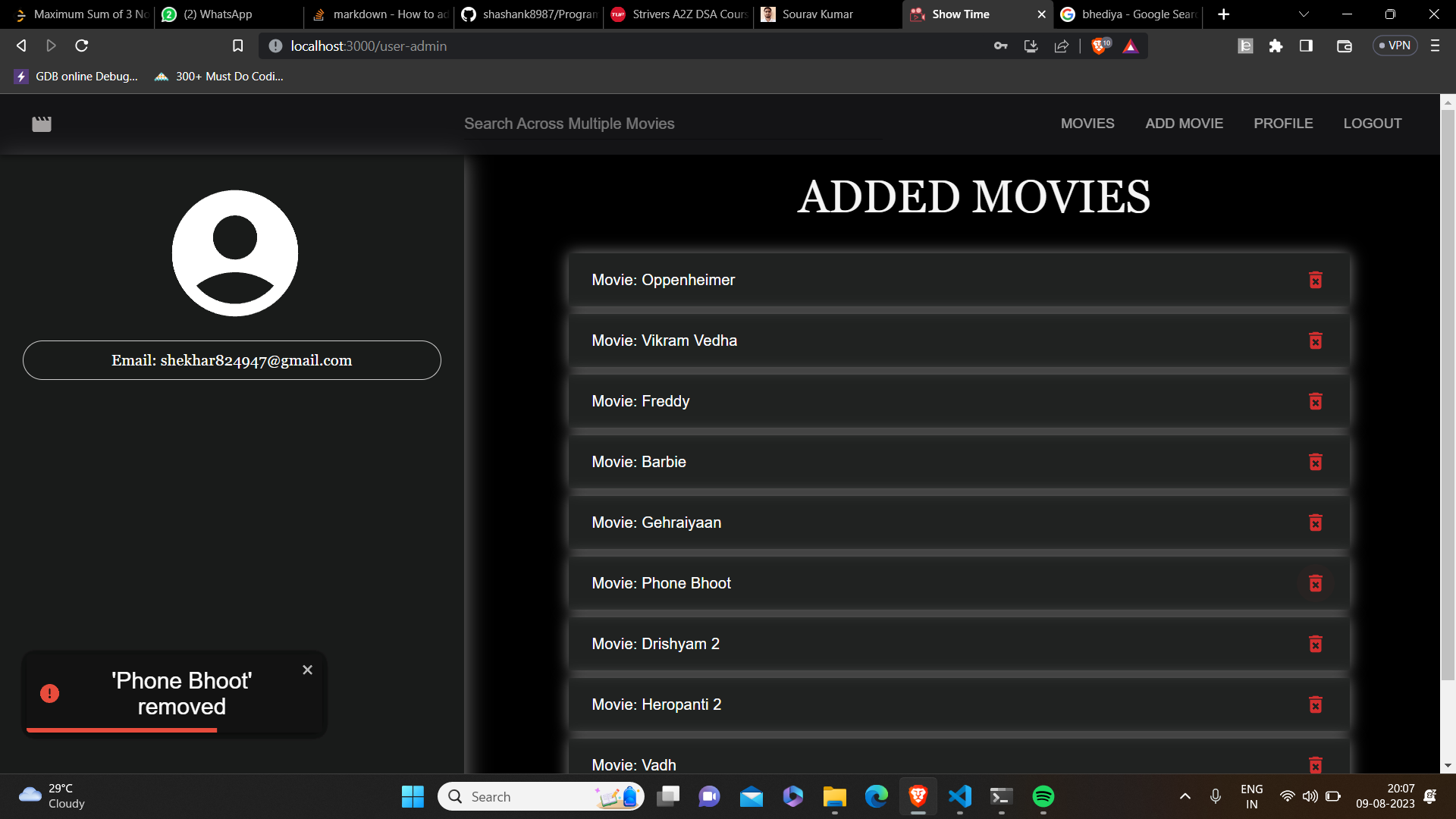Dismiss the 'Phone Bhoot' removed notification
The image size is (1456, 819).
(307, 670)
